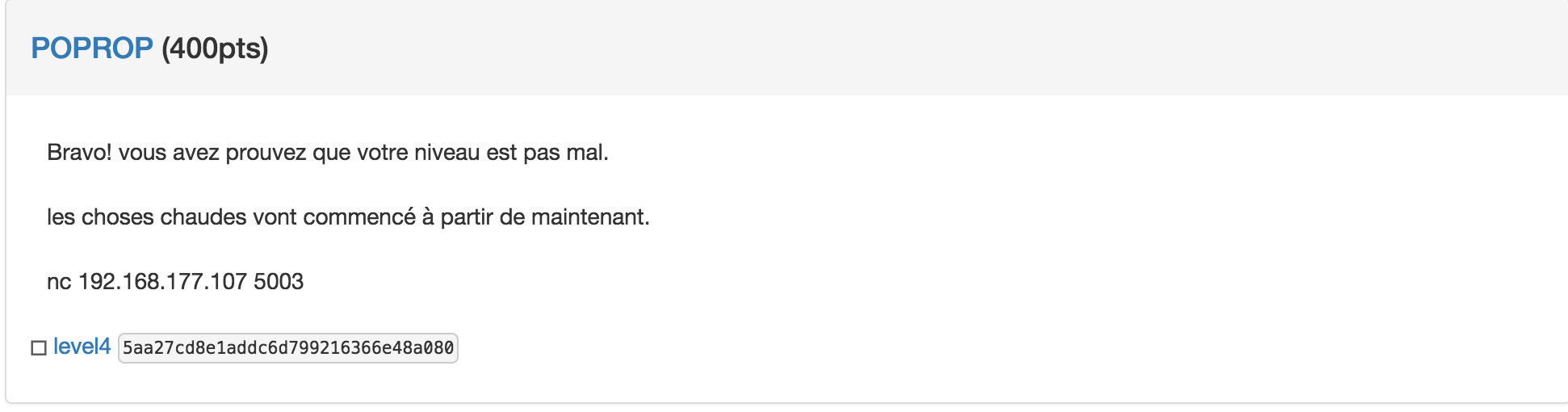Tick the checkbox beside level4

coord(39,348)
